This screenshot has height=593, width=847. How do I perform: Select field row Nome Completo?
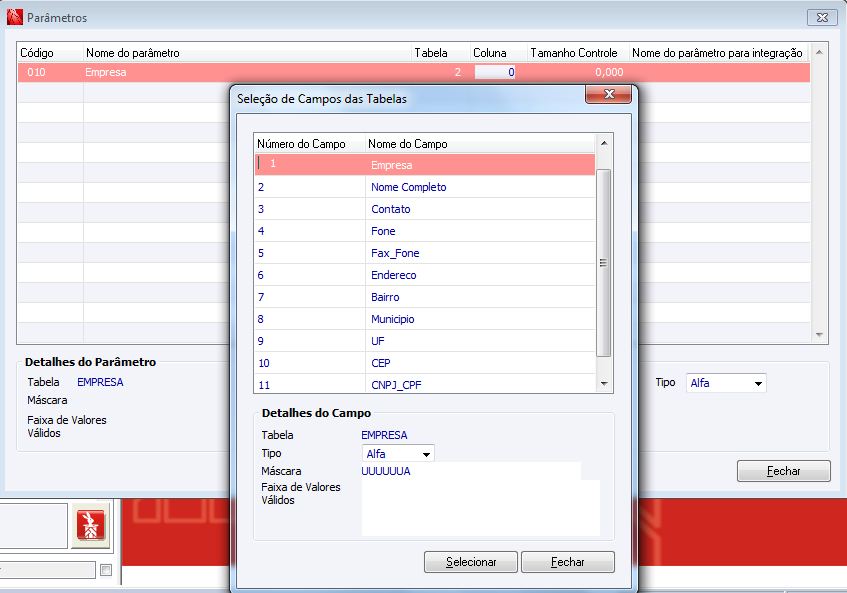(x=425, y=187)
